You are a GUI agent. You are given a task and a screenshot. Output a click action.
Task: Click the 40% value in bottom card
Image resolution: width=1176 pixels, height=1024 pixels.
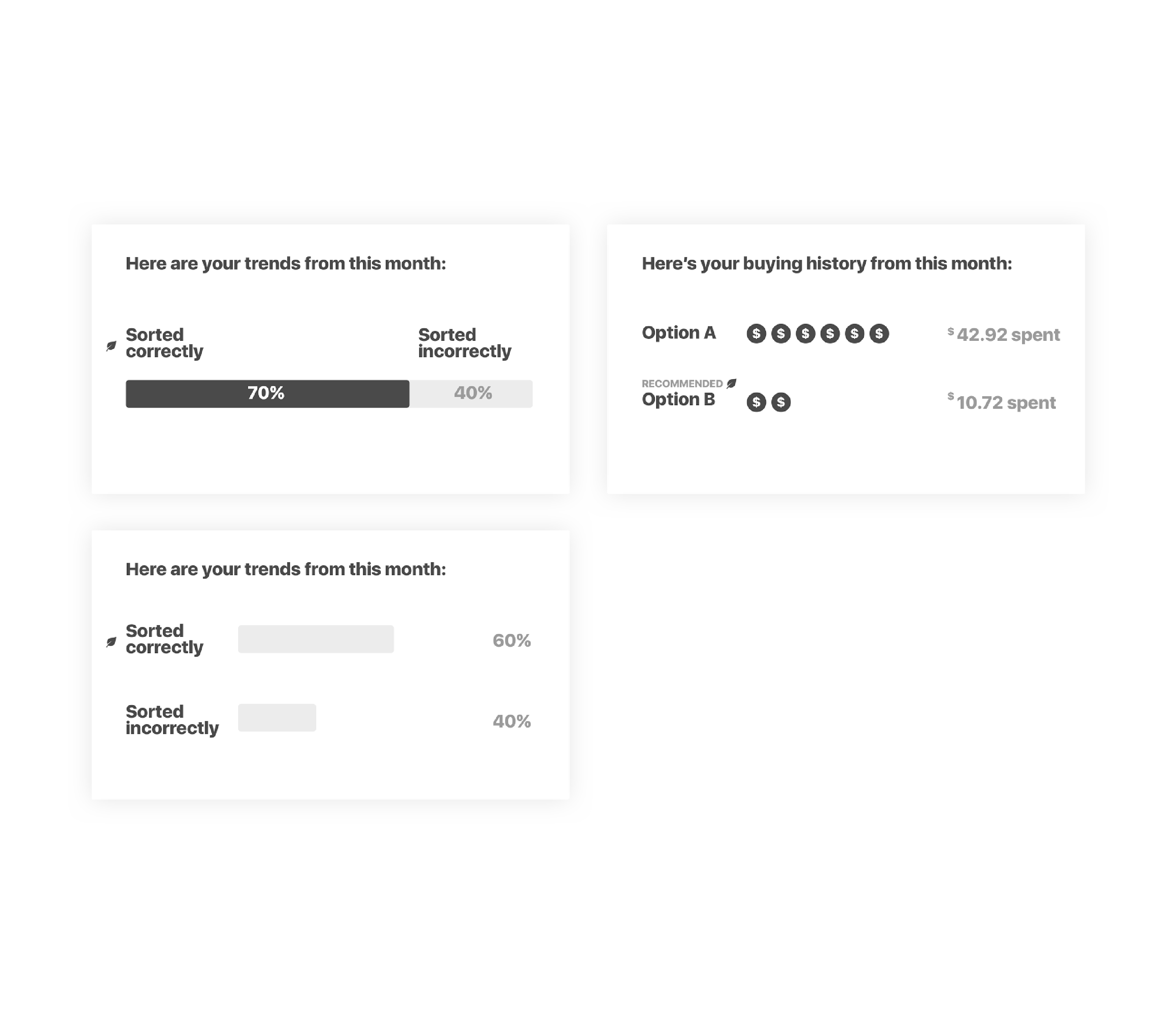(x=512, y=722)
